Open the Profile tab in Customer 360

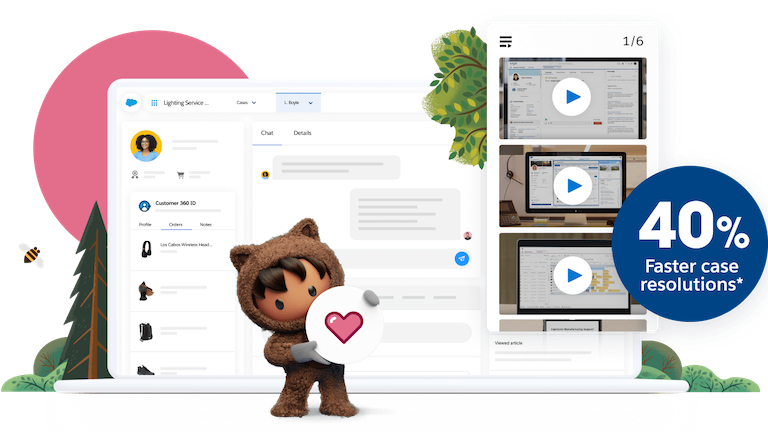coord(145,224)
